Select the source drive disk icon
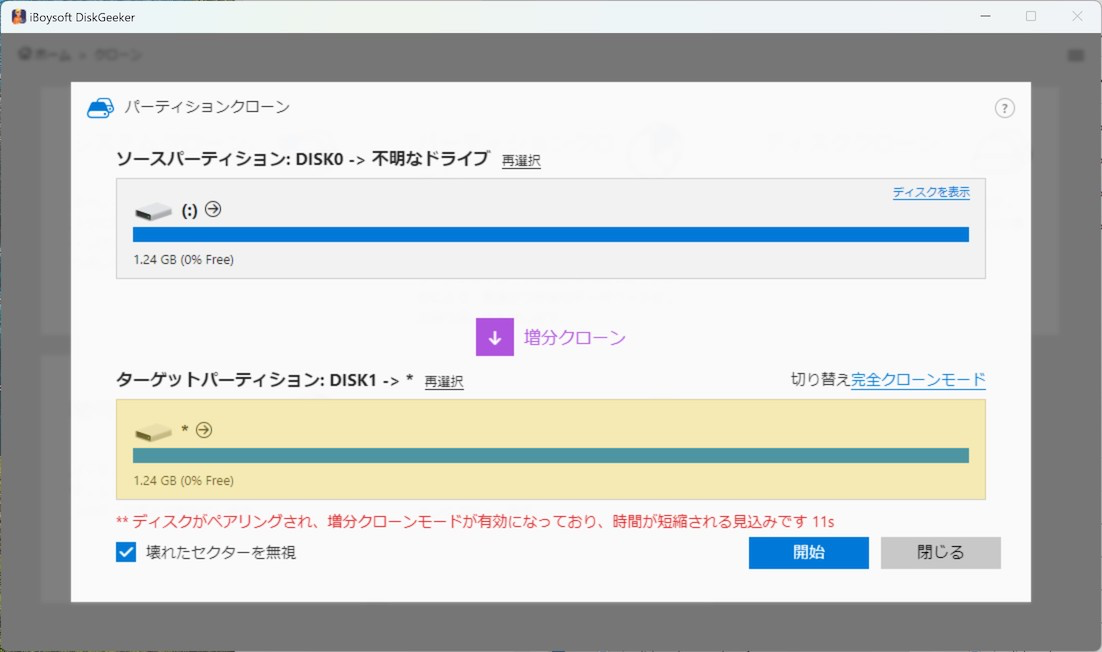The height and width of the screenshot is (652, 1102). coord(153,211)
